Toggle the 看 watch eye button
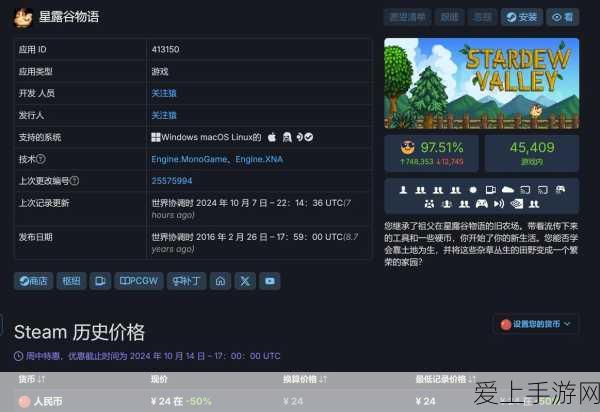This screenshot has width=600, height=412. tap(562, 17)
